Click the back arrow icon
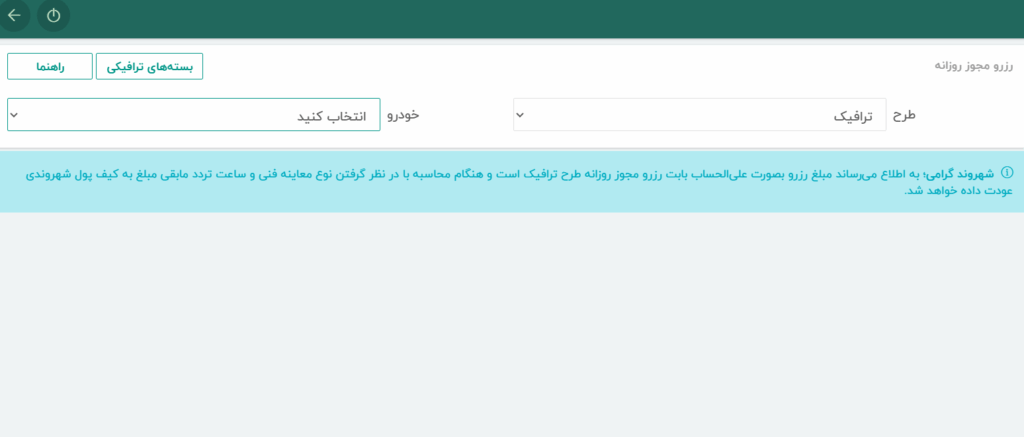This screenshot has height=437, width=1024. pos(14,15)
